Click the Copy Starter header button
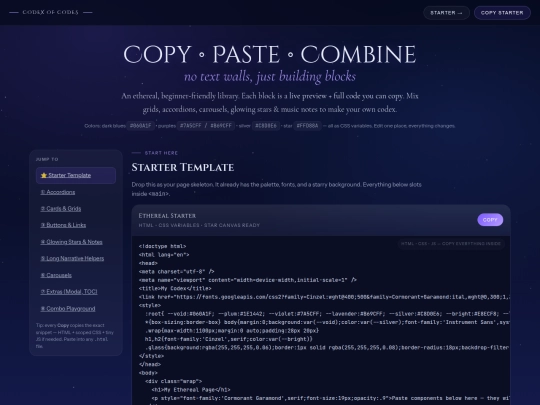This screenshot has width=540, height=405. pos(502,13)
